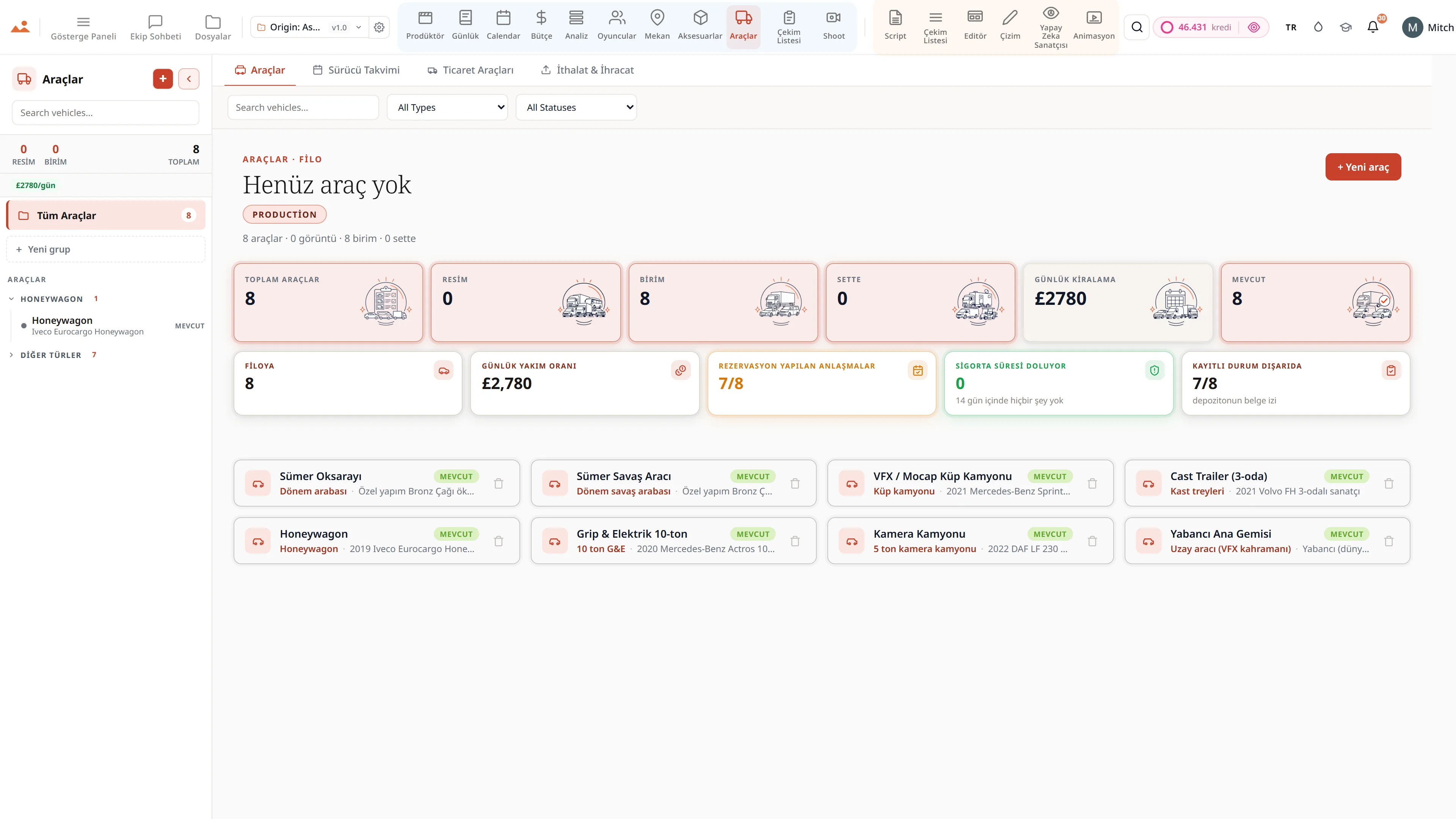Open the Yapay Zeka Sanatçısı tool
This screenshot has height=819, width=1456.
point(1051,27)
